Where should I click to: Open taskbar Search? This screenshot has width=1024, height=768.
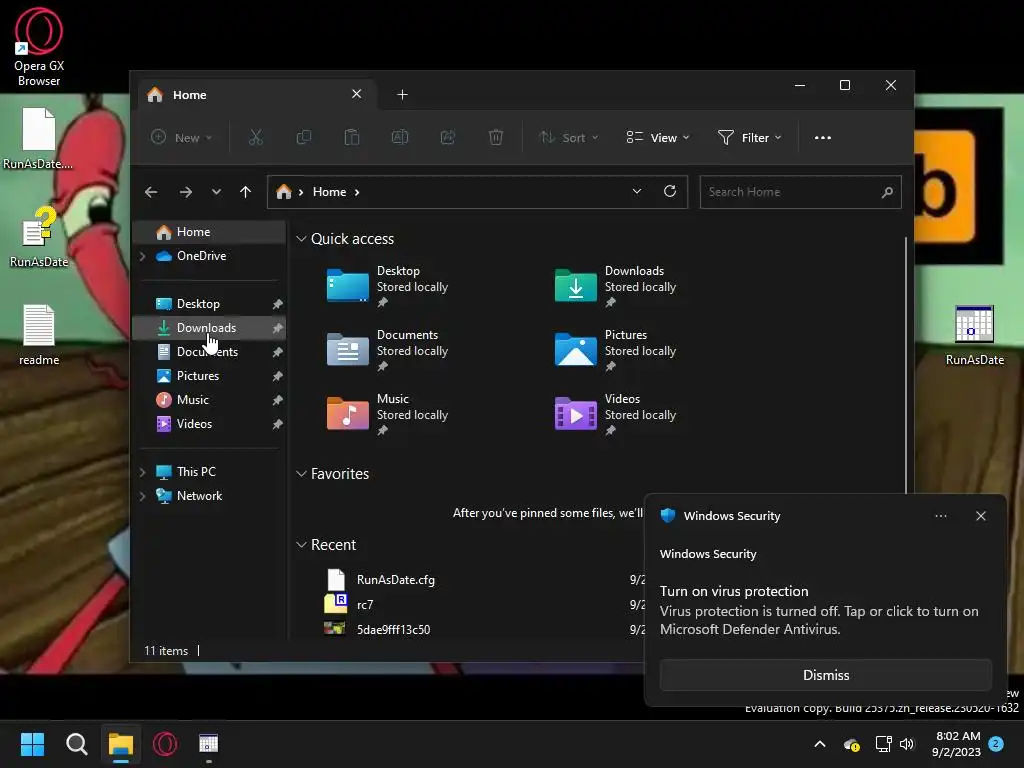coord(76,744)
